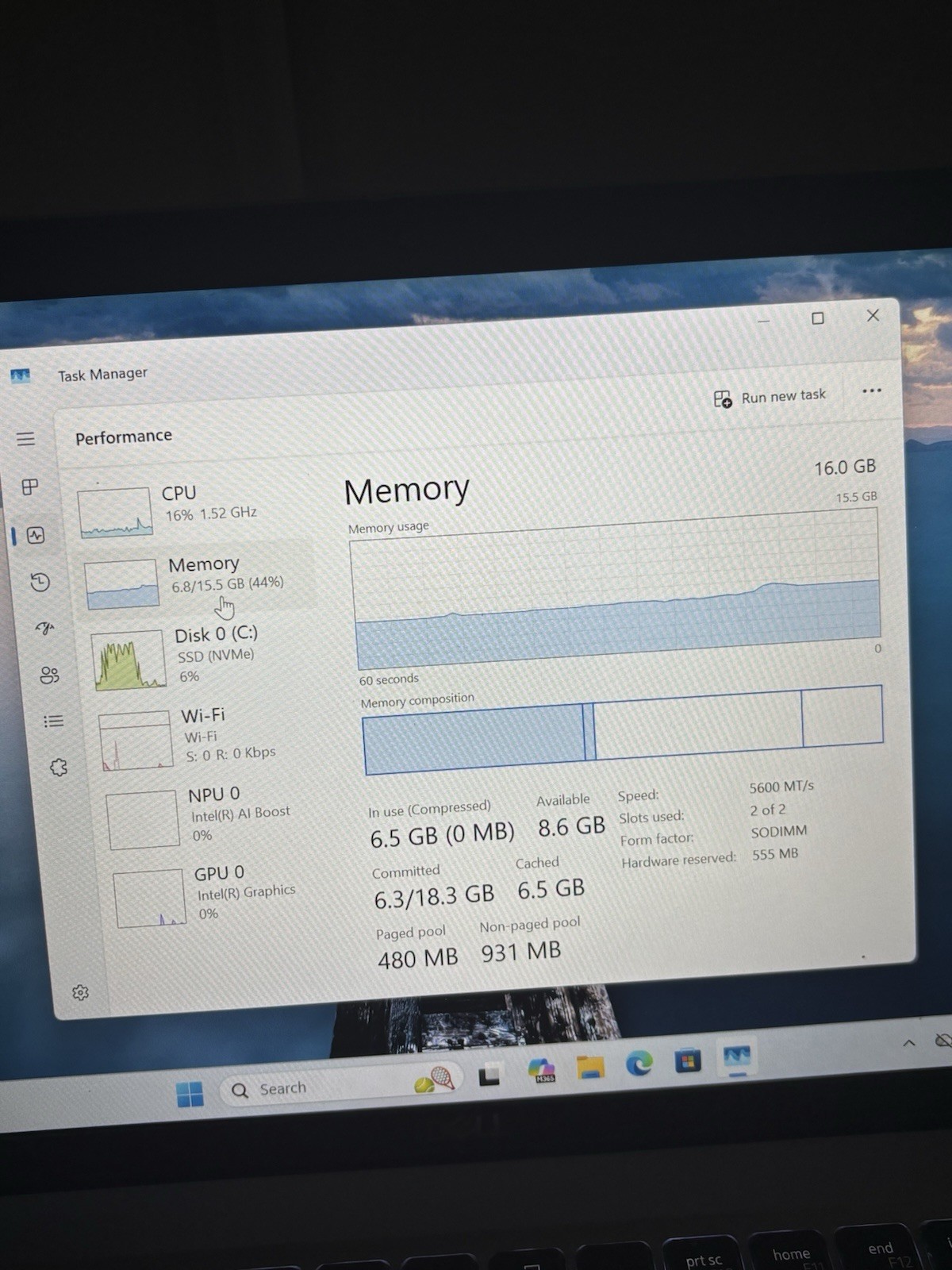Minimize the Task Manager window
Screen dimensions: 952x1270
pyautogui.click(x=763, y=321)
